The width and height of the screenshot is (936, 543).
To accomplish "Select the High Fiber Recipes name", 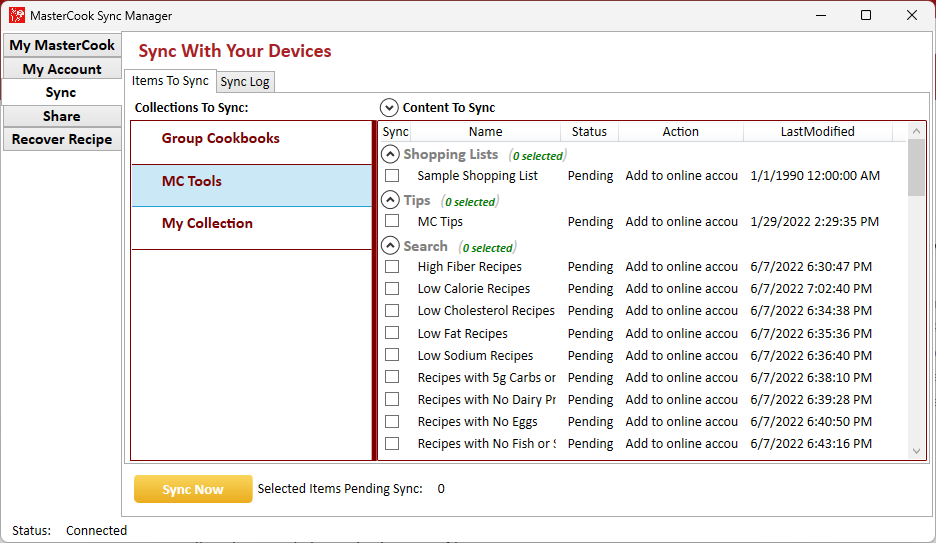I will point(470,267).
